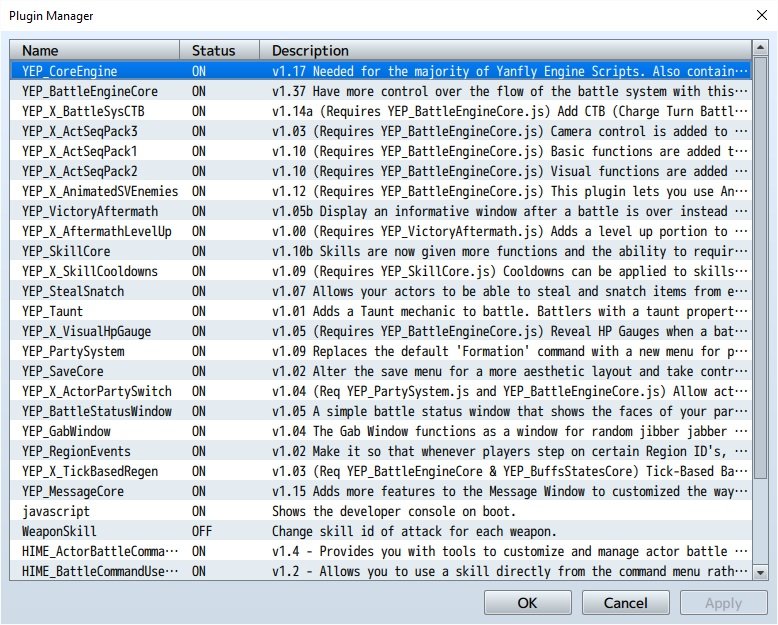The width and height of the screenshot is (778, 625).
Task: Click the scrollbar down arrow
Action: [x=760, y=573]
